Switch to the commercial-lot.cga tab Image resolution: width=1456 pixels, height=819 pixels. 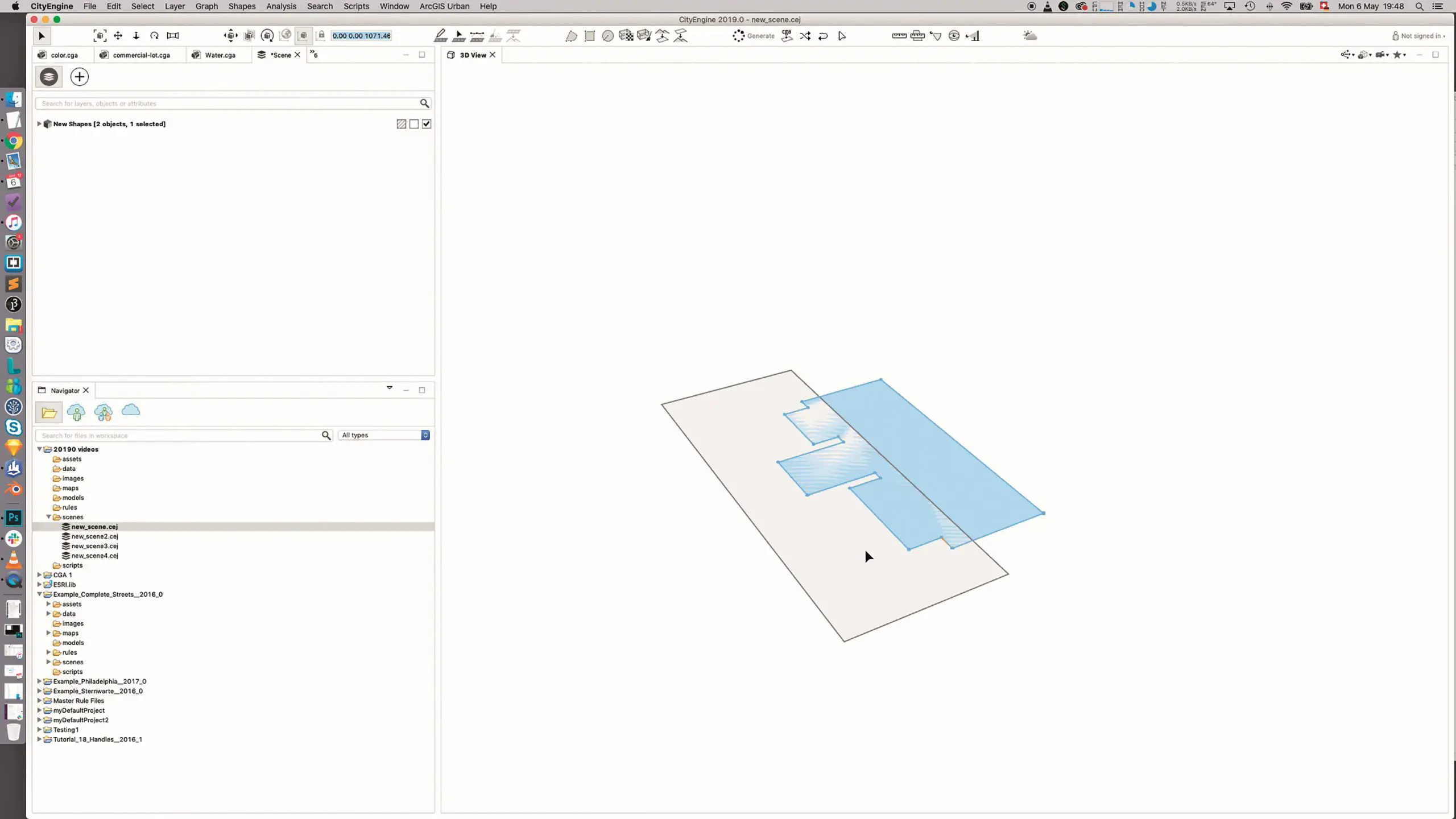[x=141, y=55]
